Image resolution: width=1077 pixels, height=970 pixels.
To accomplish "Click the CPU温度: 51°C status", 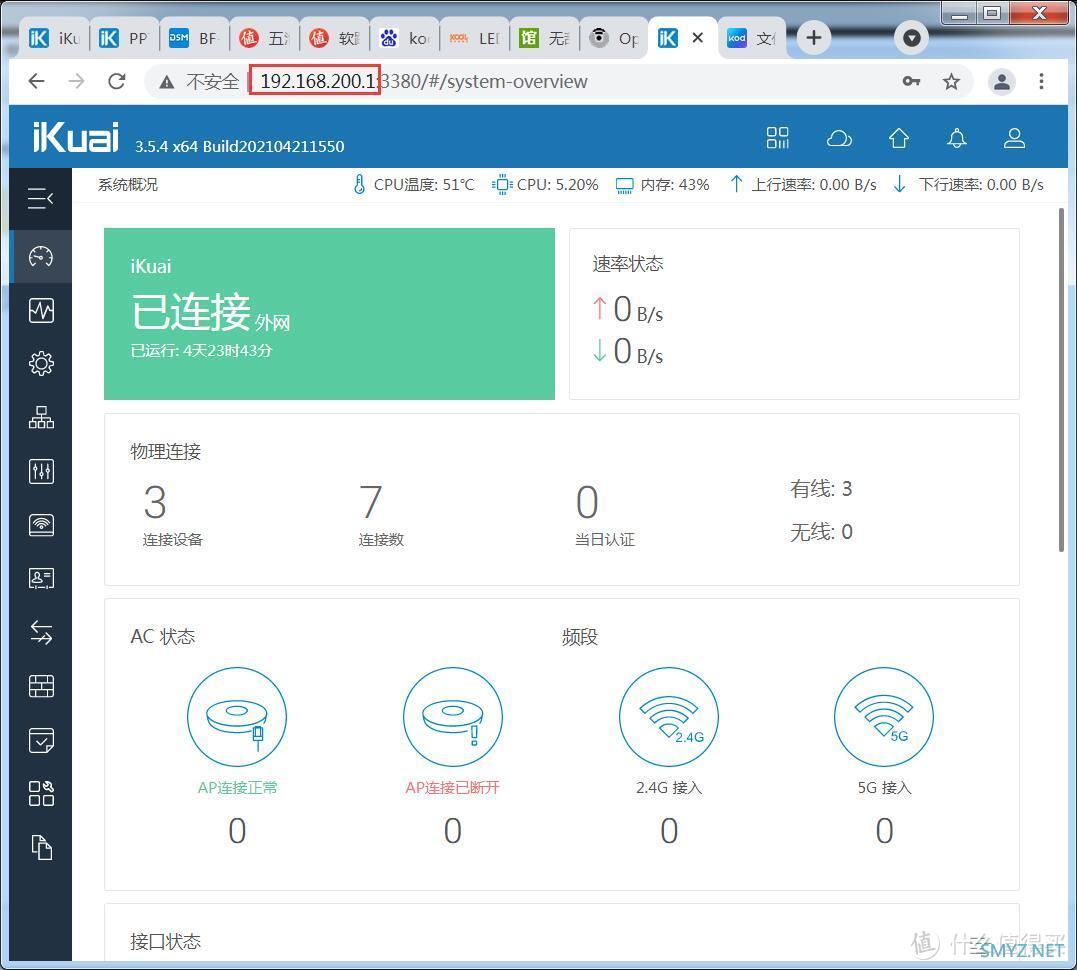I will click(414, 185).
